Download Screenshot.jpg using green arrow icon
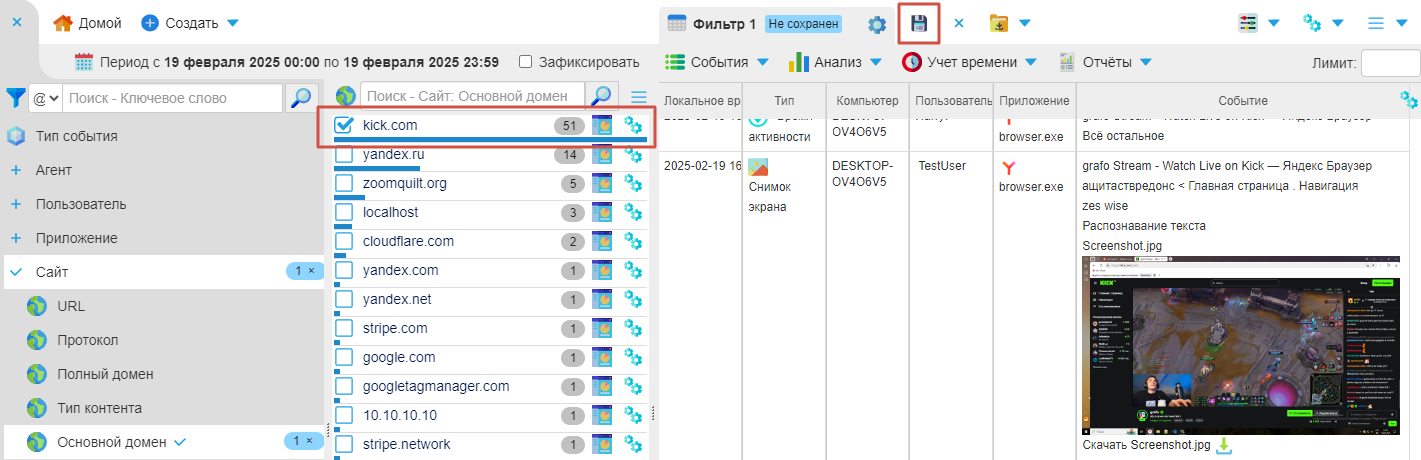Image resolution: width=1421 pixels, height=460 pixels. [1224, 446]
